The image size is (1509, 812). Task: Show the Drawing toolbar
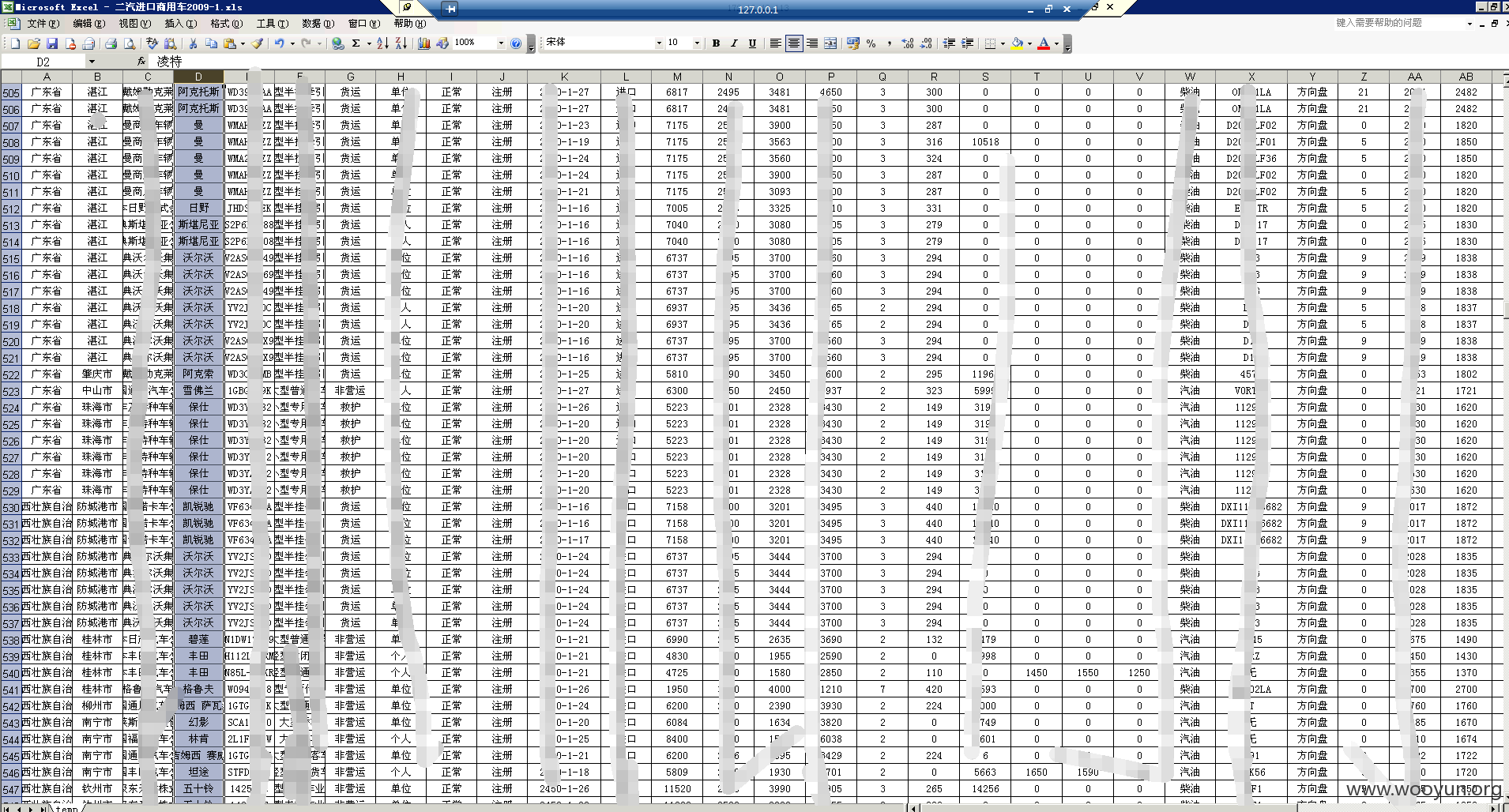coord(442,43)
